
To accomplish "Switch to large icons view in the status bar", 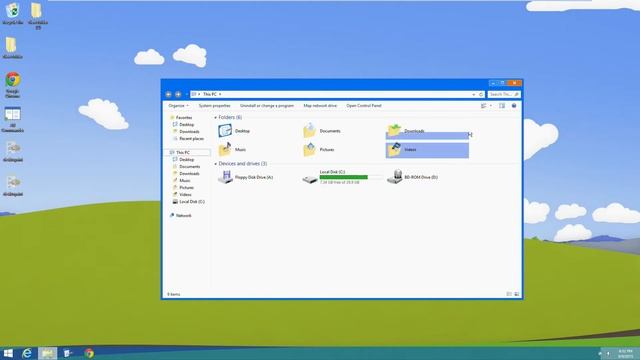I will point(517,294).
